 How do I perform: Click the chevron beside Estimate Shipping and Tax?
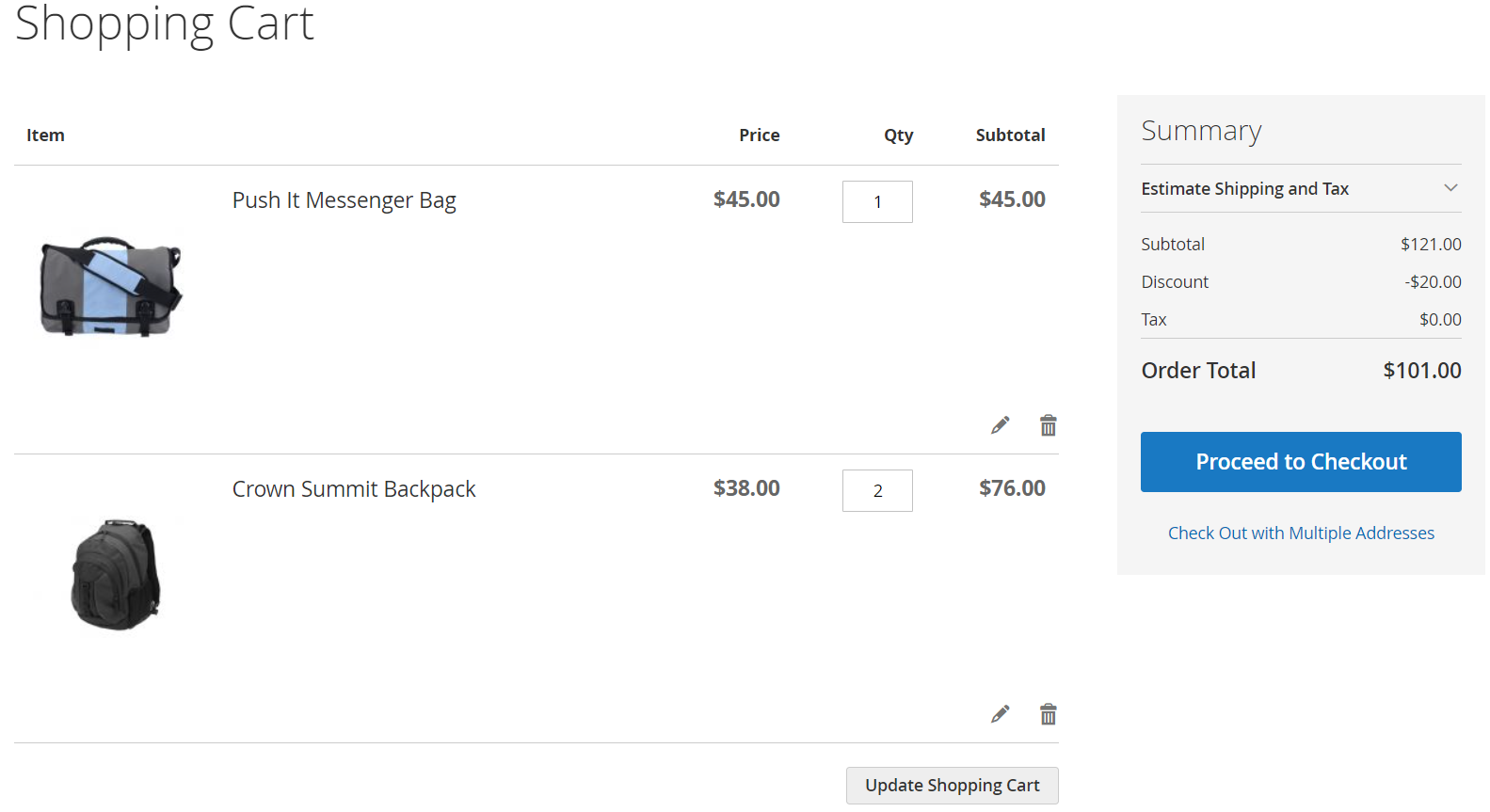click(1450, 188)
